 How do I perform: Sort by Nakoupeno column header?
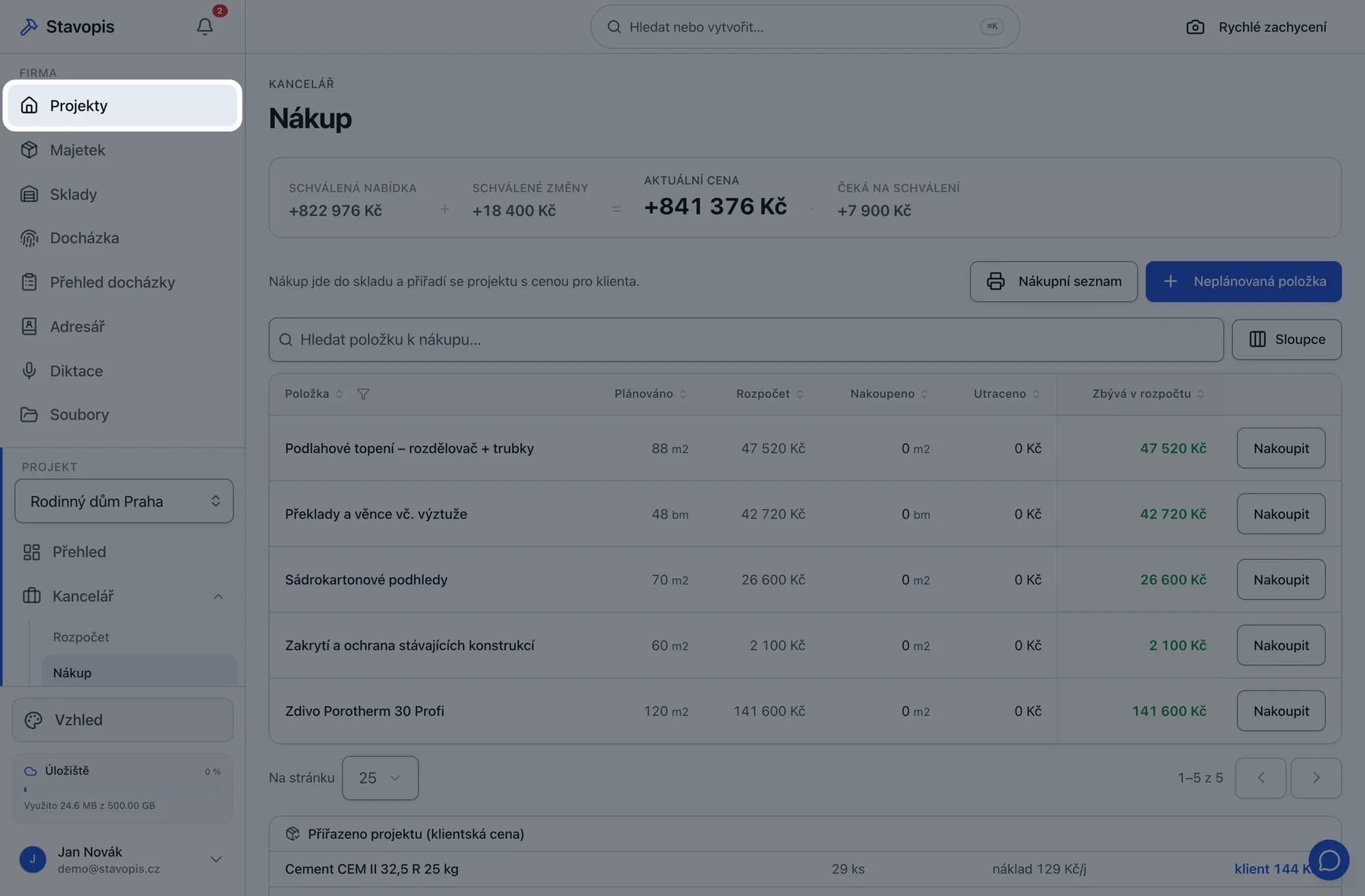tap(889, 394)
